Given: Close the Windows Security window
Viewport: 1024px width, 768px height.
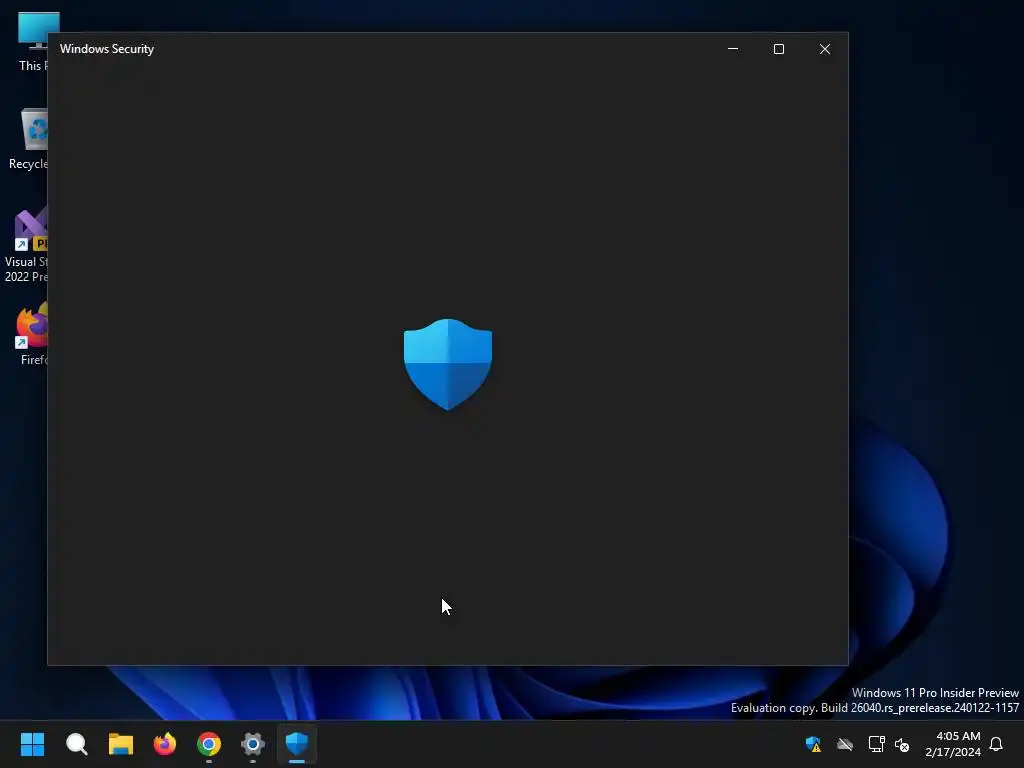Looking at the screenshot, I should [x=825, y=49].
